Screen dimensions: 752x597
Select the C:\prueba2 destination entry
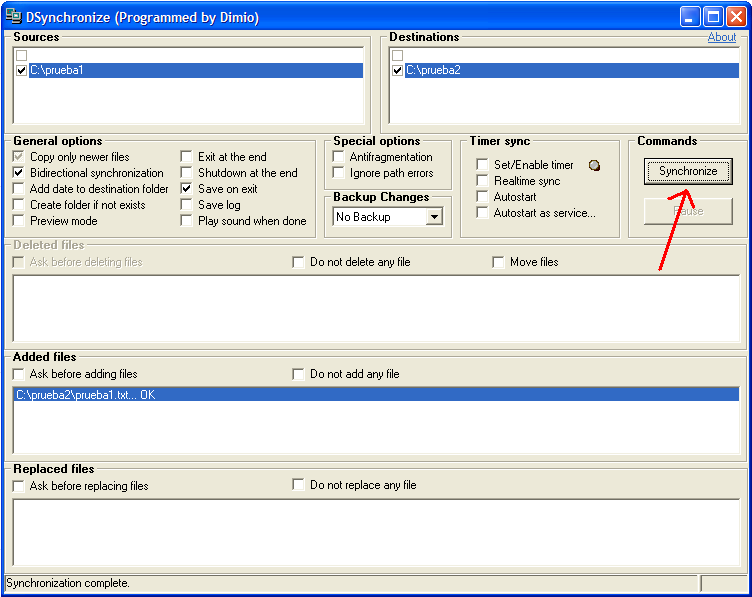572,70
